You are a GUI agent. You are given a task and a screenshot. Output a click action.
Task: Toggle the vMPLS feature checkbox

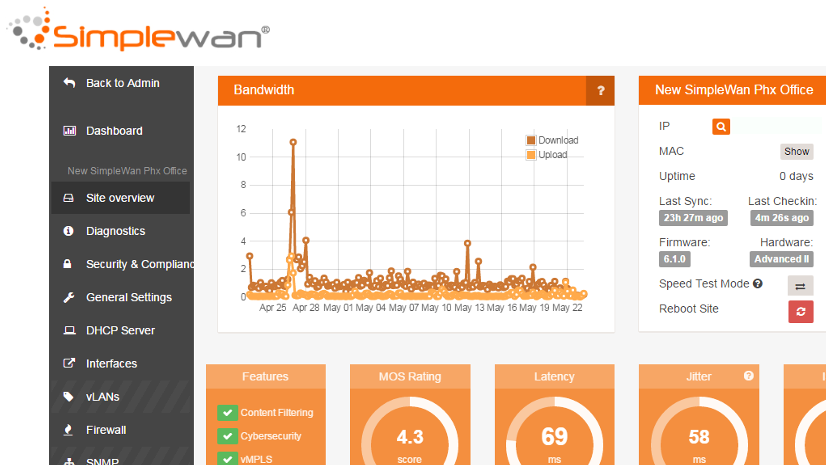click(226, 459)
